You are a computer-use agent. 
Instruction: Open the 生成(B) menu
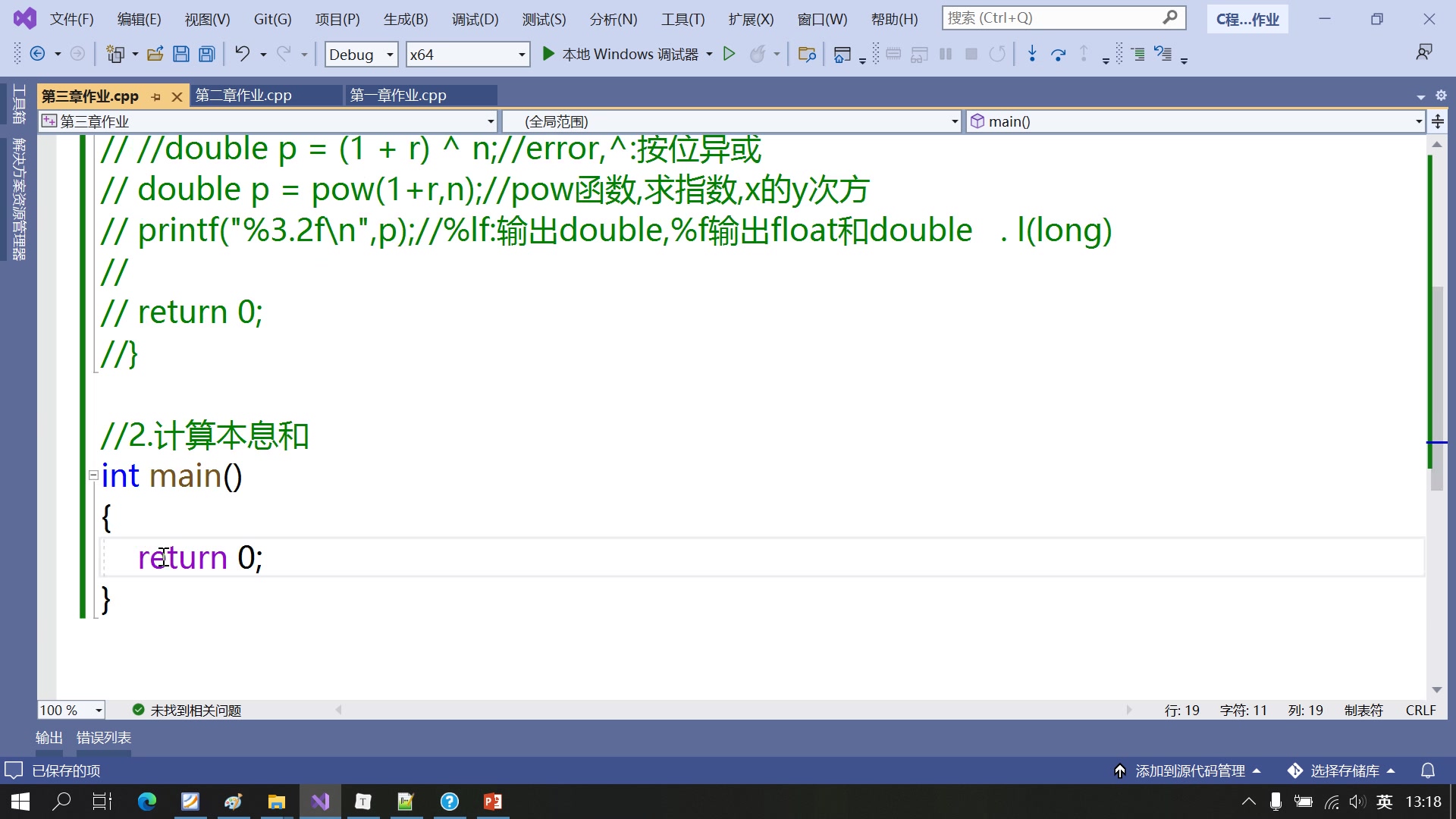pyautogui.click(x=406, y=19)
